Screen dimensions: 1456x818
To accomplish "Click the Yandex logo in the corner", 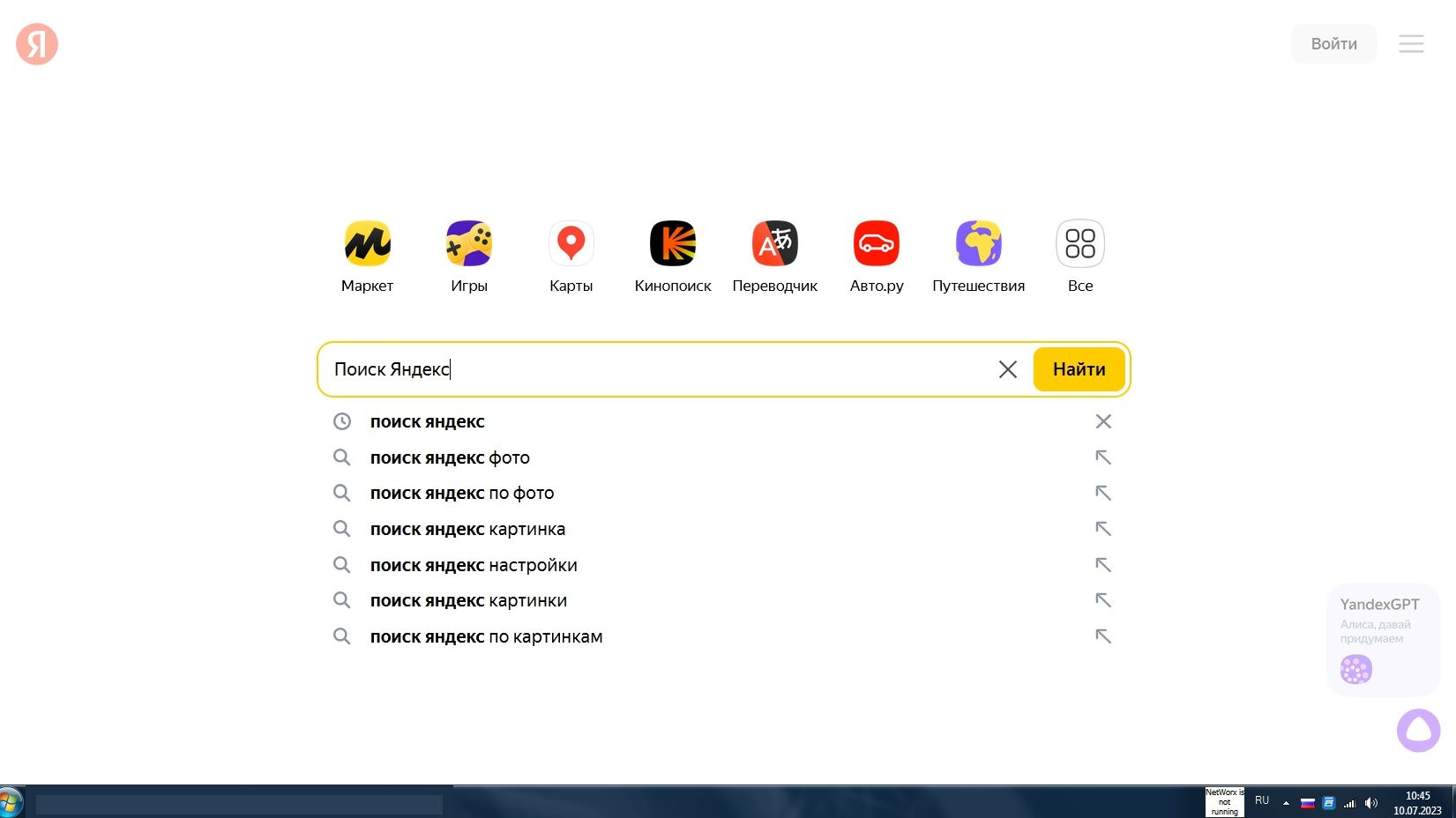I will (37, 44).
